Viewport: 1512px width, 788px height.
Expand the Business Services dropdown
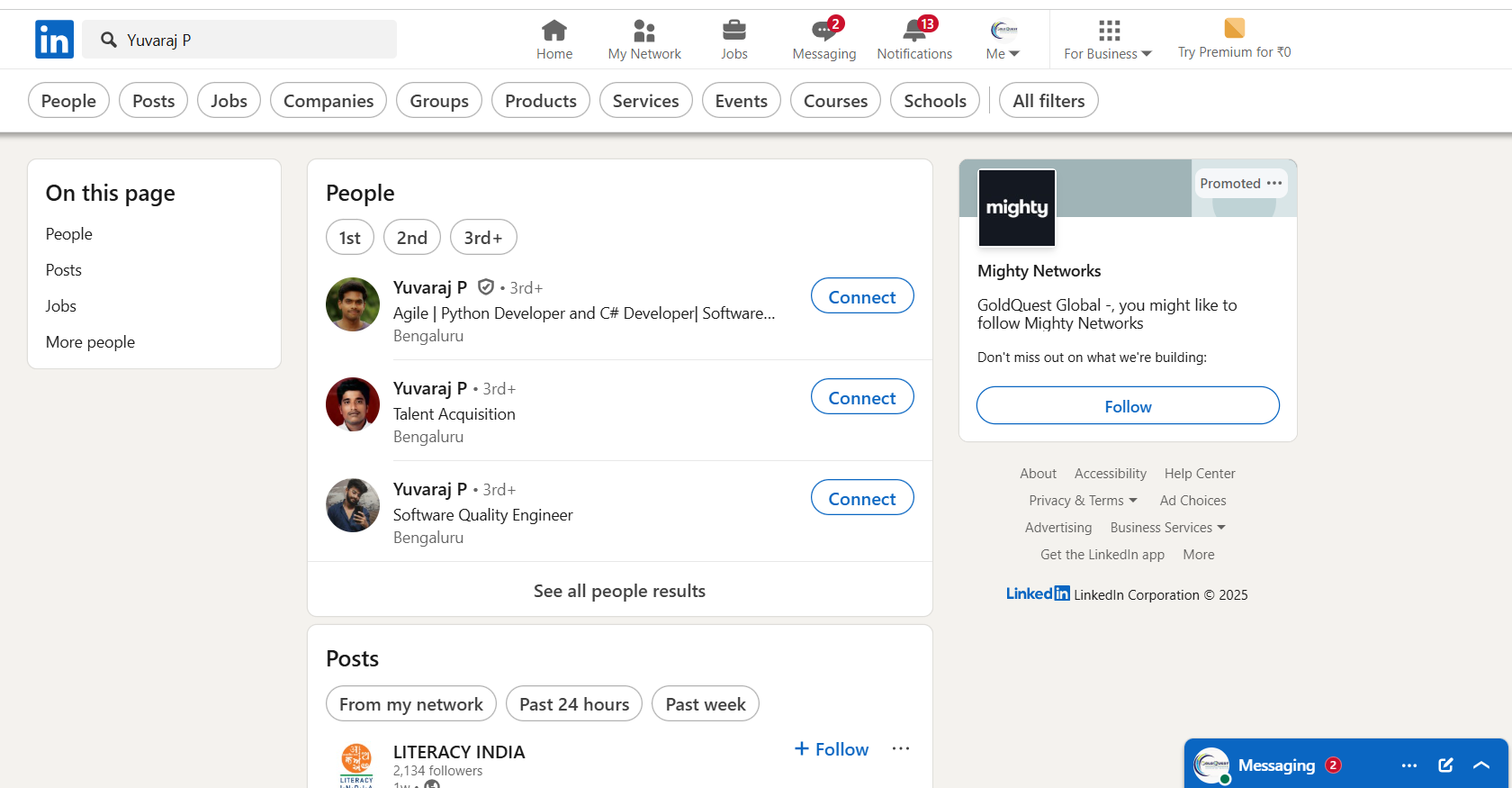click(1168, 528)
